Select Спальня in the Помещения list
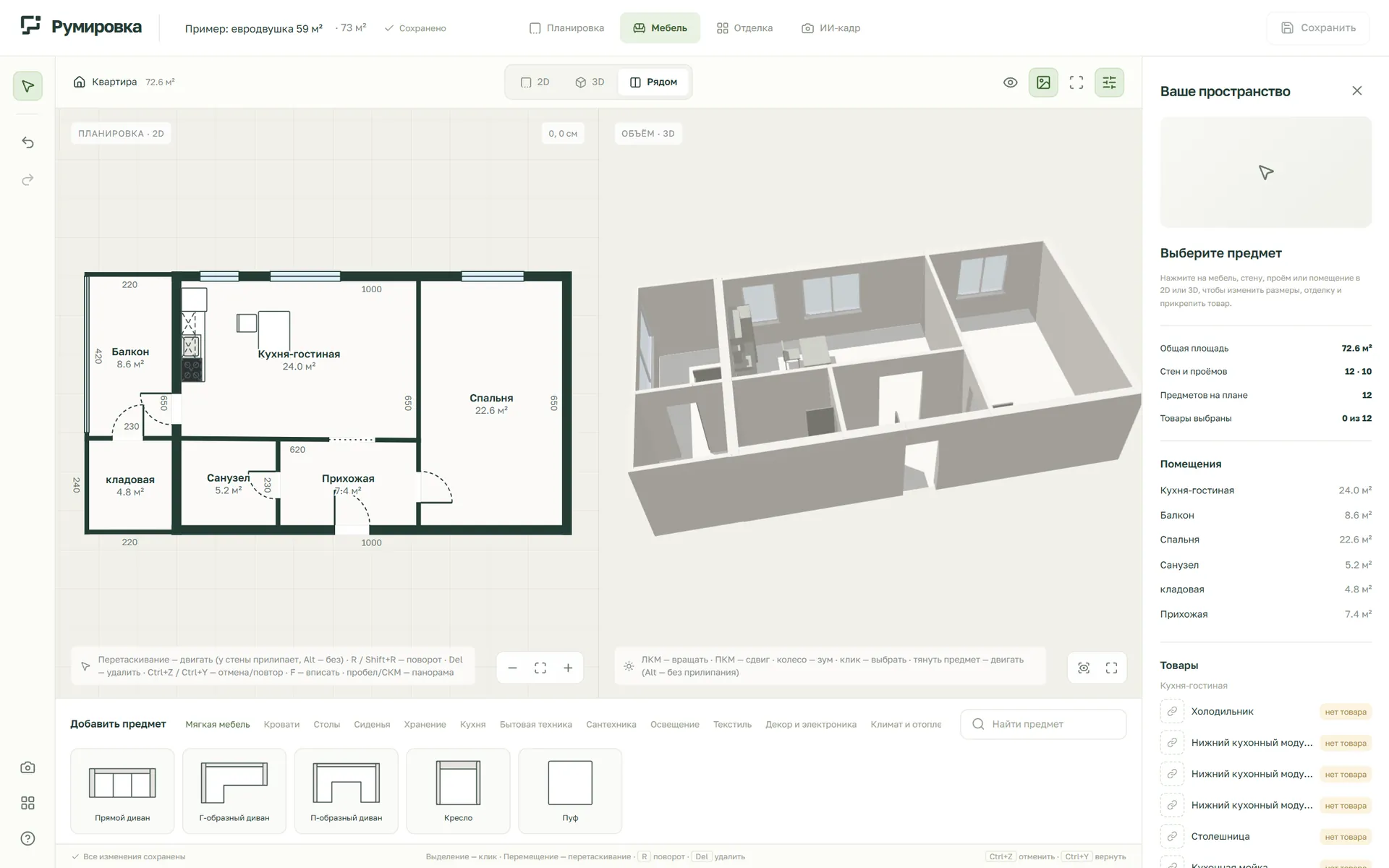1389x868 pixels. (1265, 540)
